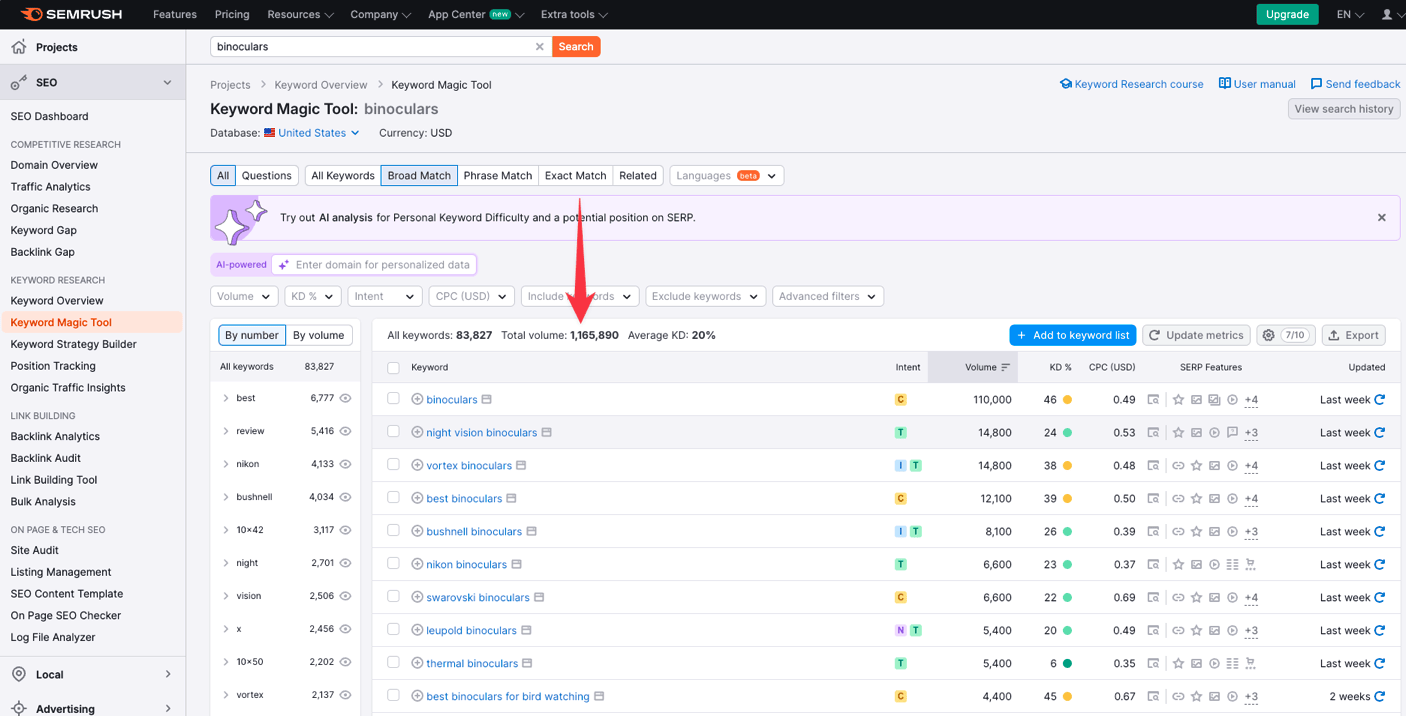Refresh metrics for nikon binoculars row
Viewport: 1406px width, 716px height.
(x=1378, y=564)
